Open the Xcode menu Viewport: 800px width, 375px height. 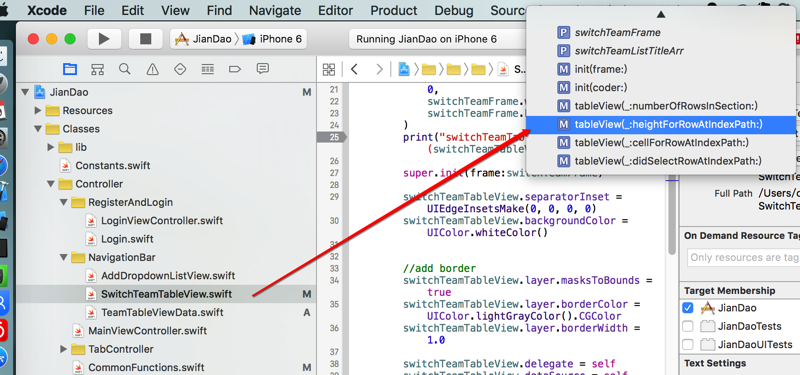tap(48, 10)
